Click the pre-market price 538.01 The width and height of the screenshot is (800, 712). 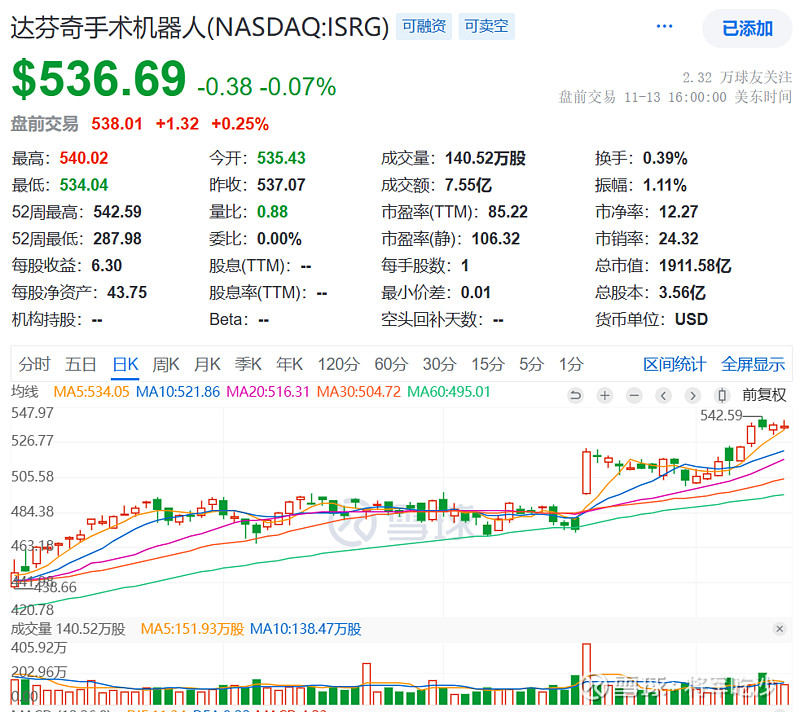[x=117, y=124]
